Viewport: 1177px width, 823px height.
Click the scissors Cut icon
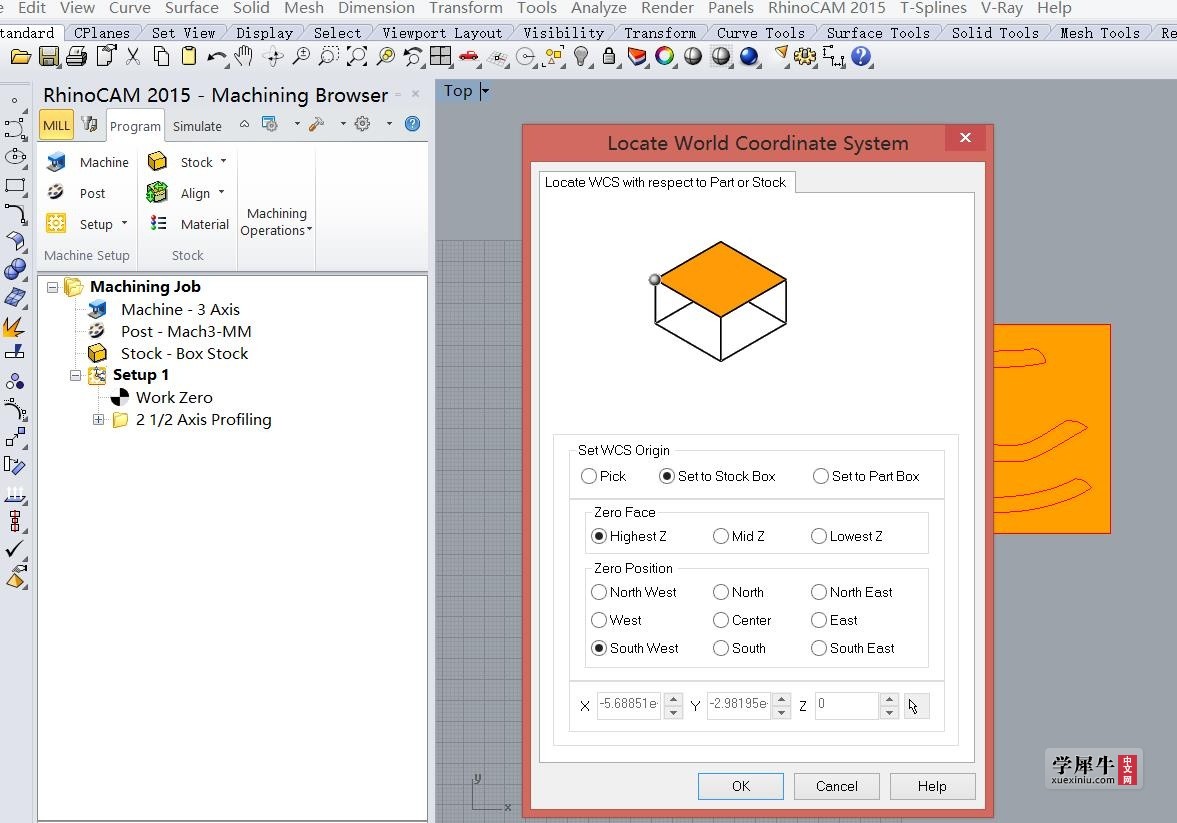(133, 57)
